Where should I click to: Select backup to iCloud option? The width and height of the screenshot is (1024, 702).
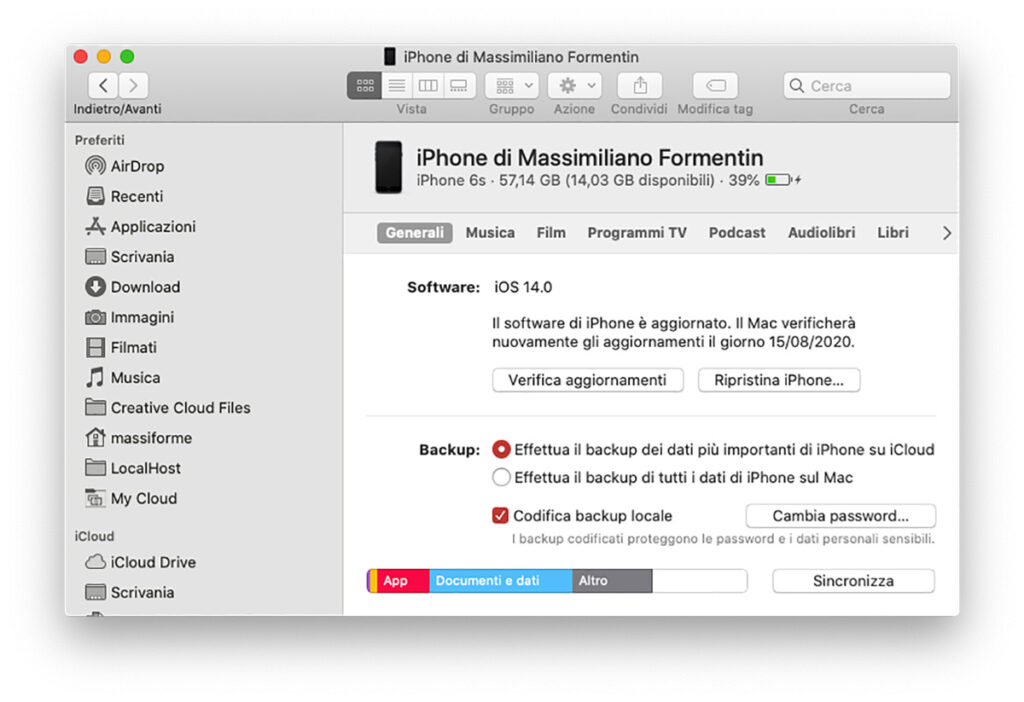pos(501,449)
